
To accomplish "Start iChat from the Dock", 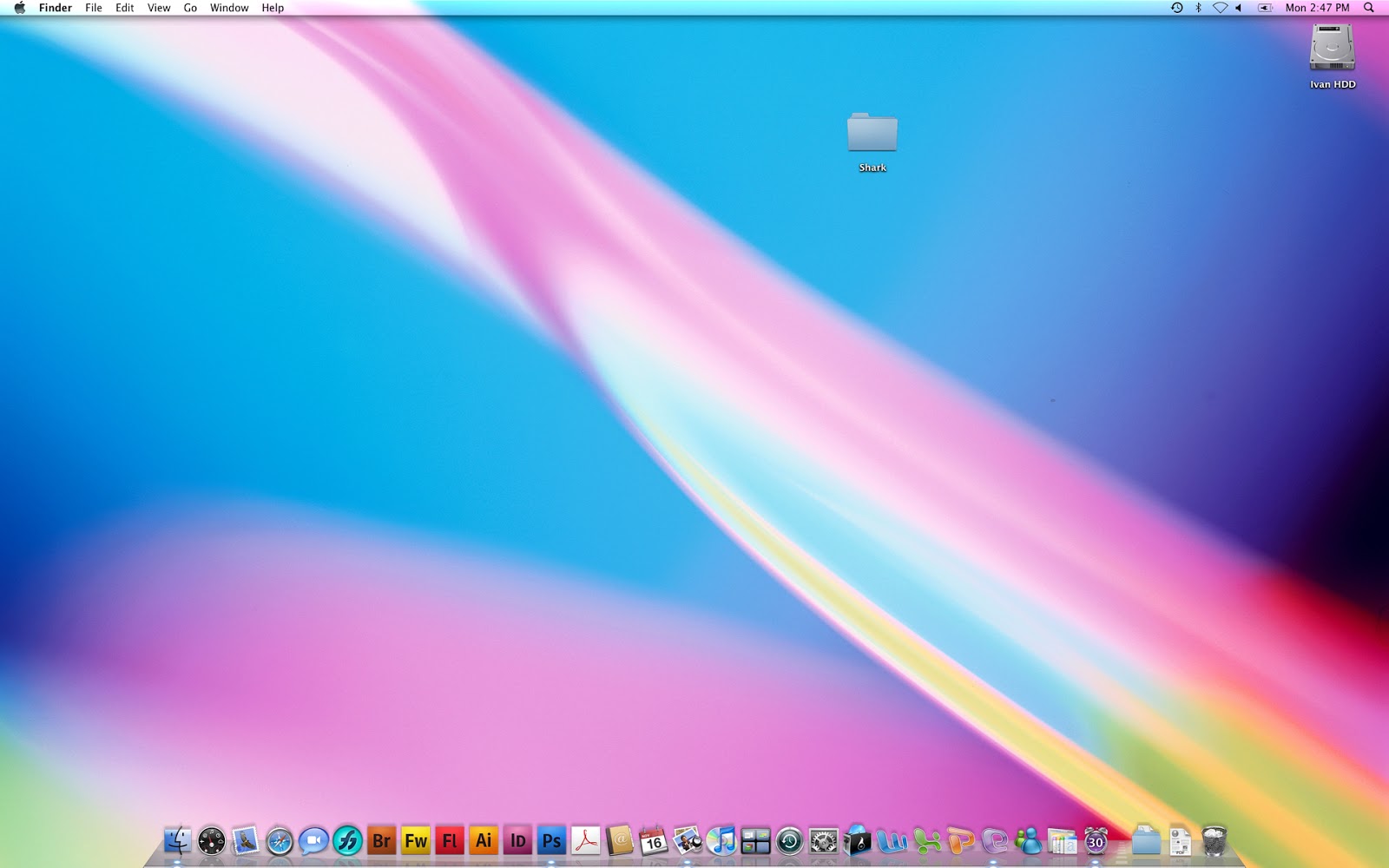I will pyautogui.click(x=313, y=840).
